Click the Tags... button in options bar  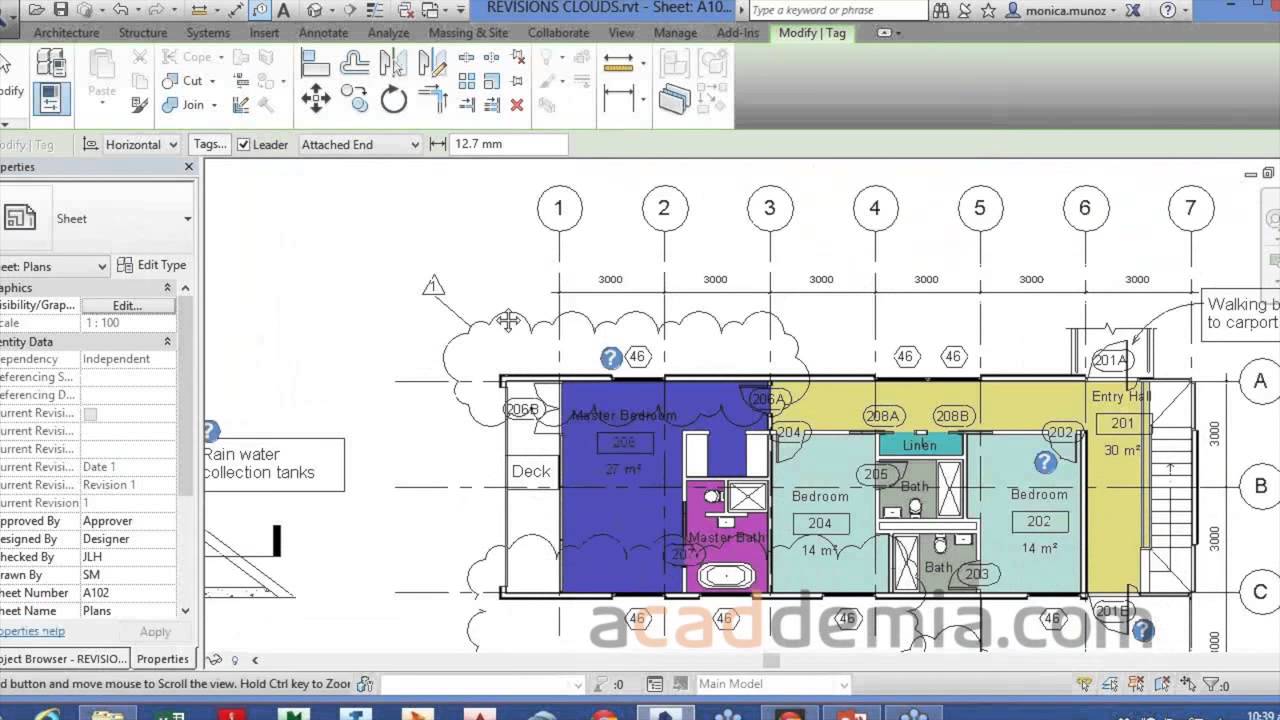click(210, 145)
